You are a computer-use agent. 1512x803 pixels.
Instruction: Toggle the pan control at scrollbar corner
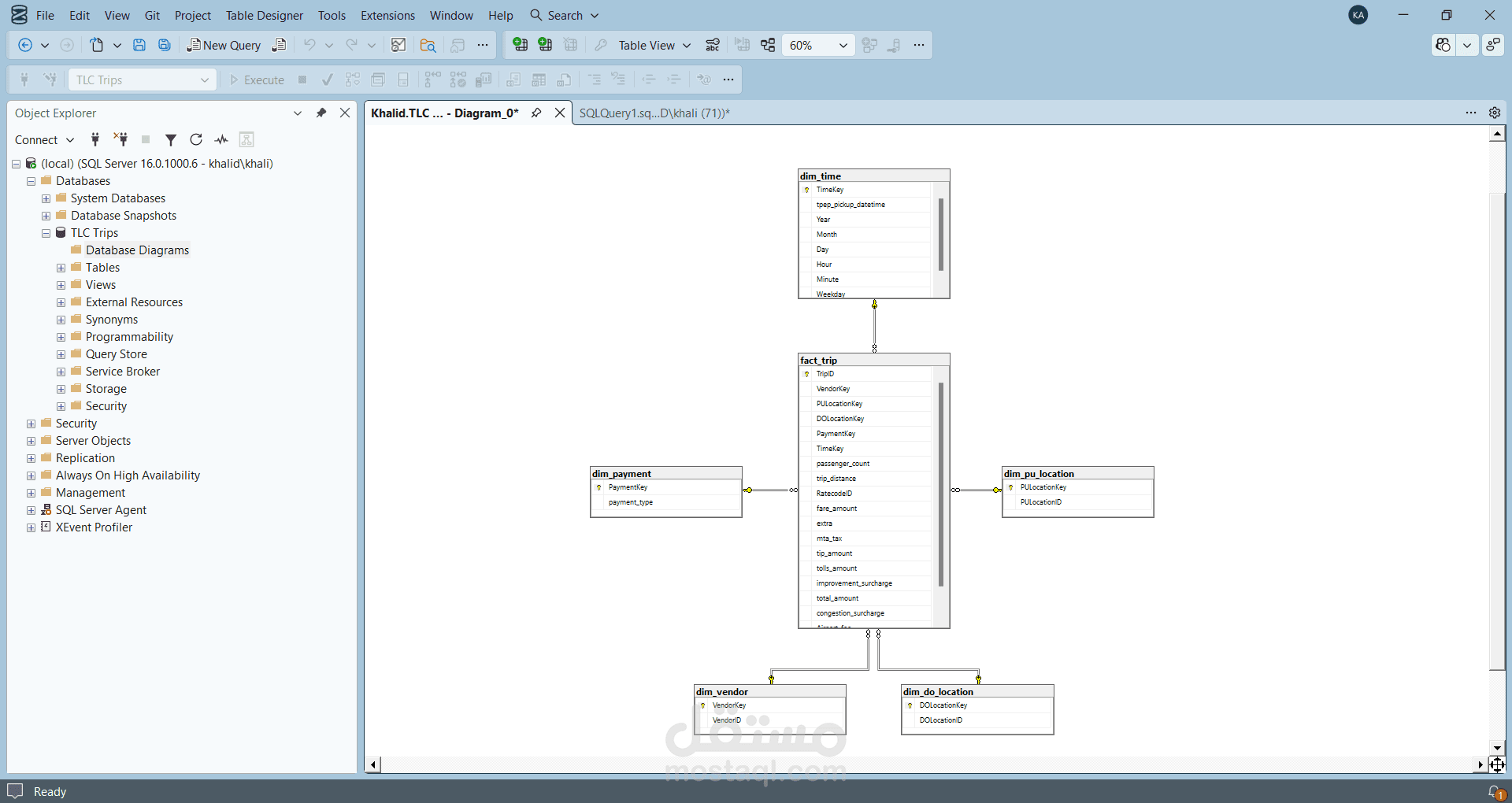[1499, 764]
